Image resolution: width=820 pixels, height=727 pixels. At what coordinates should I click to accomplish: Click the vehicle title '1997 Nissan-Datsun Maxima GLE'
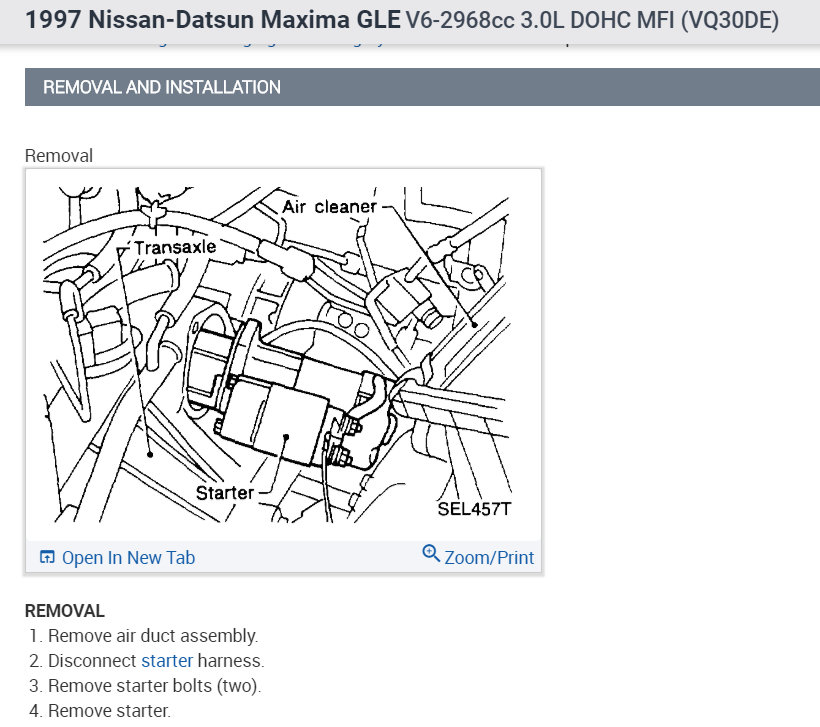[212, 20]
